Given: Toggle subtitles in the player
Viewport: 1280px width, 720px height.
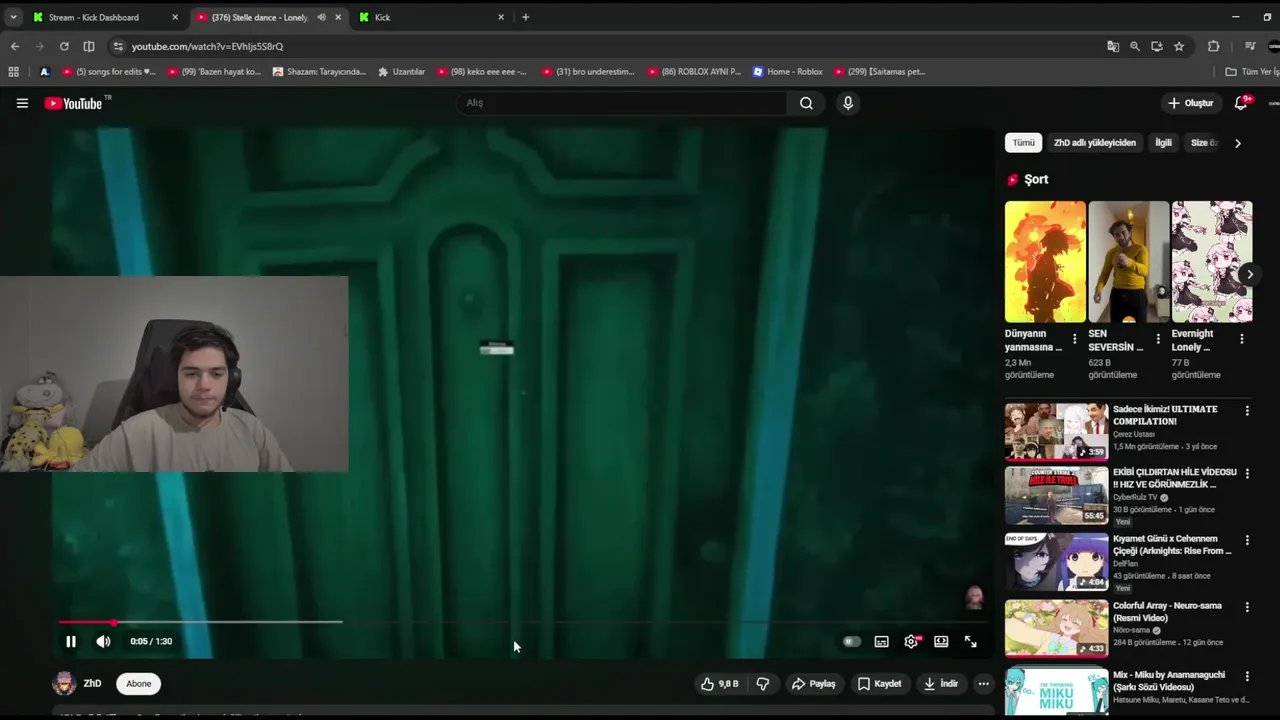Looking at the screenshot, I should pos(881,641).
